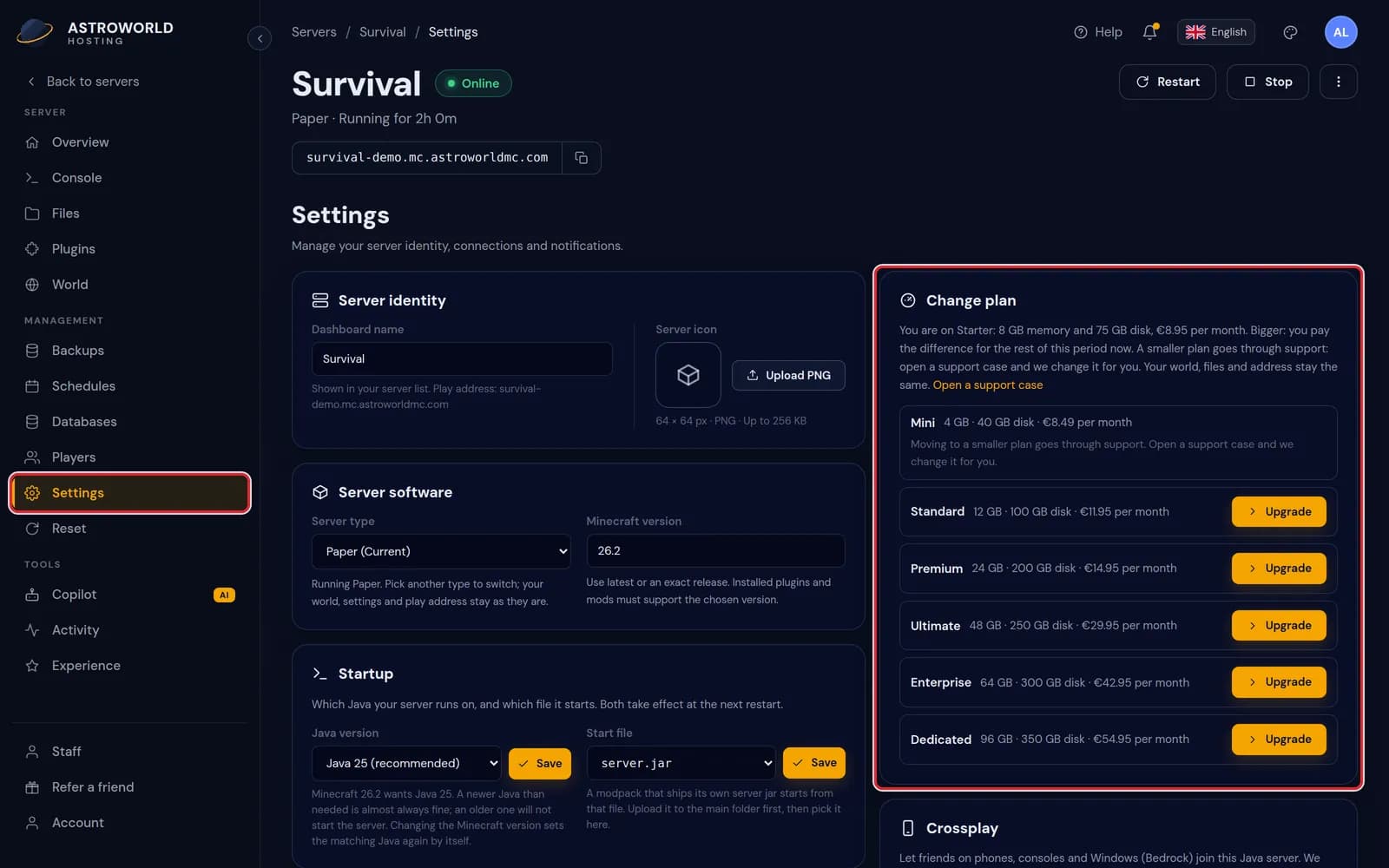Open the Reset page
This screenshot has height=868, width=1389.
(130, 529)
